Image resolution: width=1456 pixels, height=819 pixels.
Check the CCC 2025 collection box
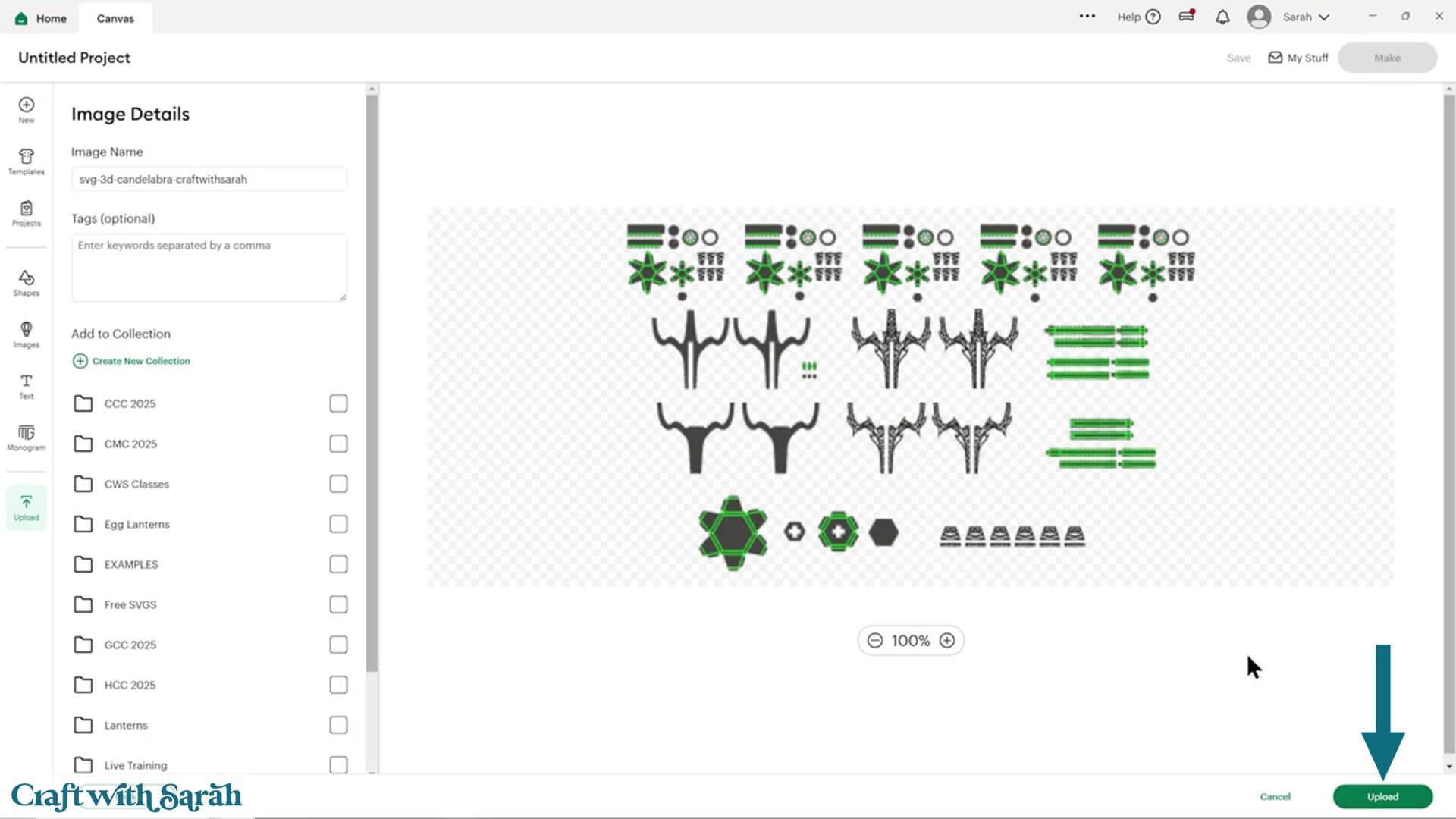338,403
